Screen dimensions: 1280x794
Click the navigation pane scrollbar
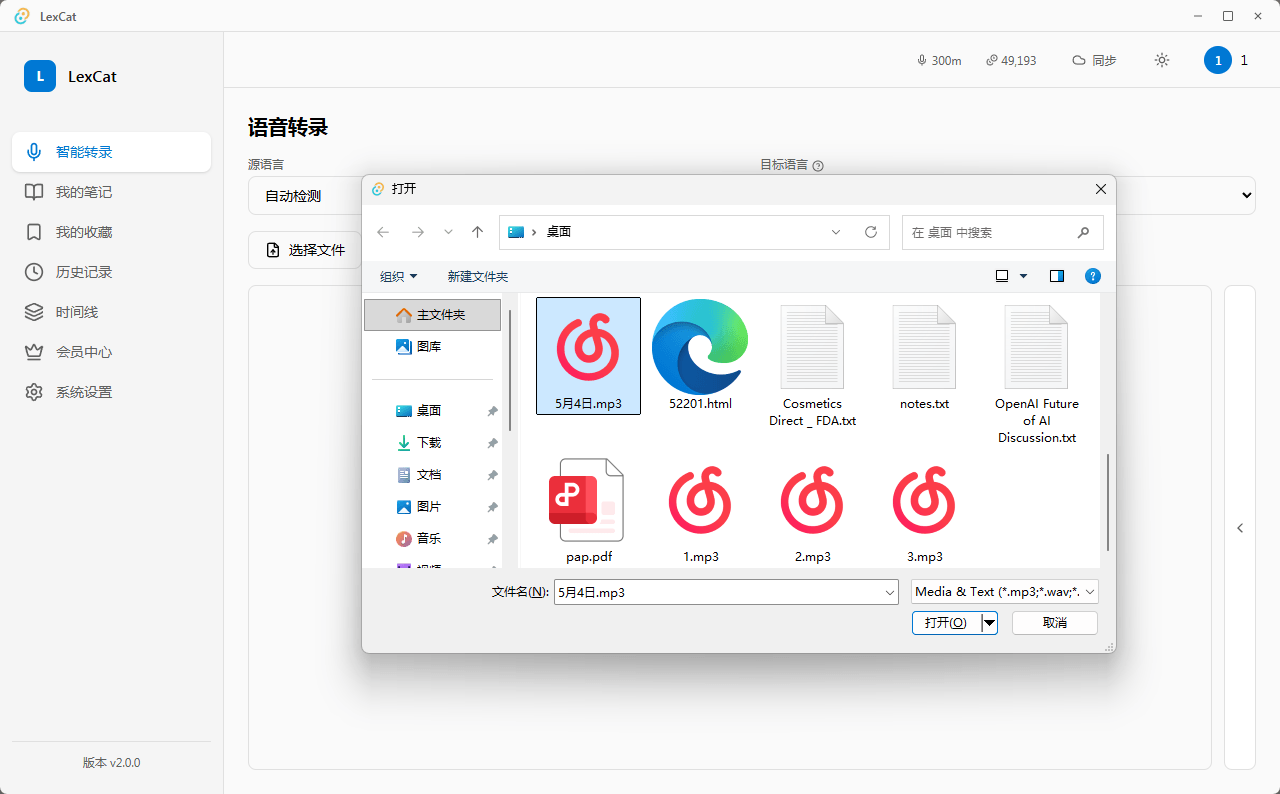coord(510,370)
